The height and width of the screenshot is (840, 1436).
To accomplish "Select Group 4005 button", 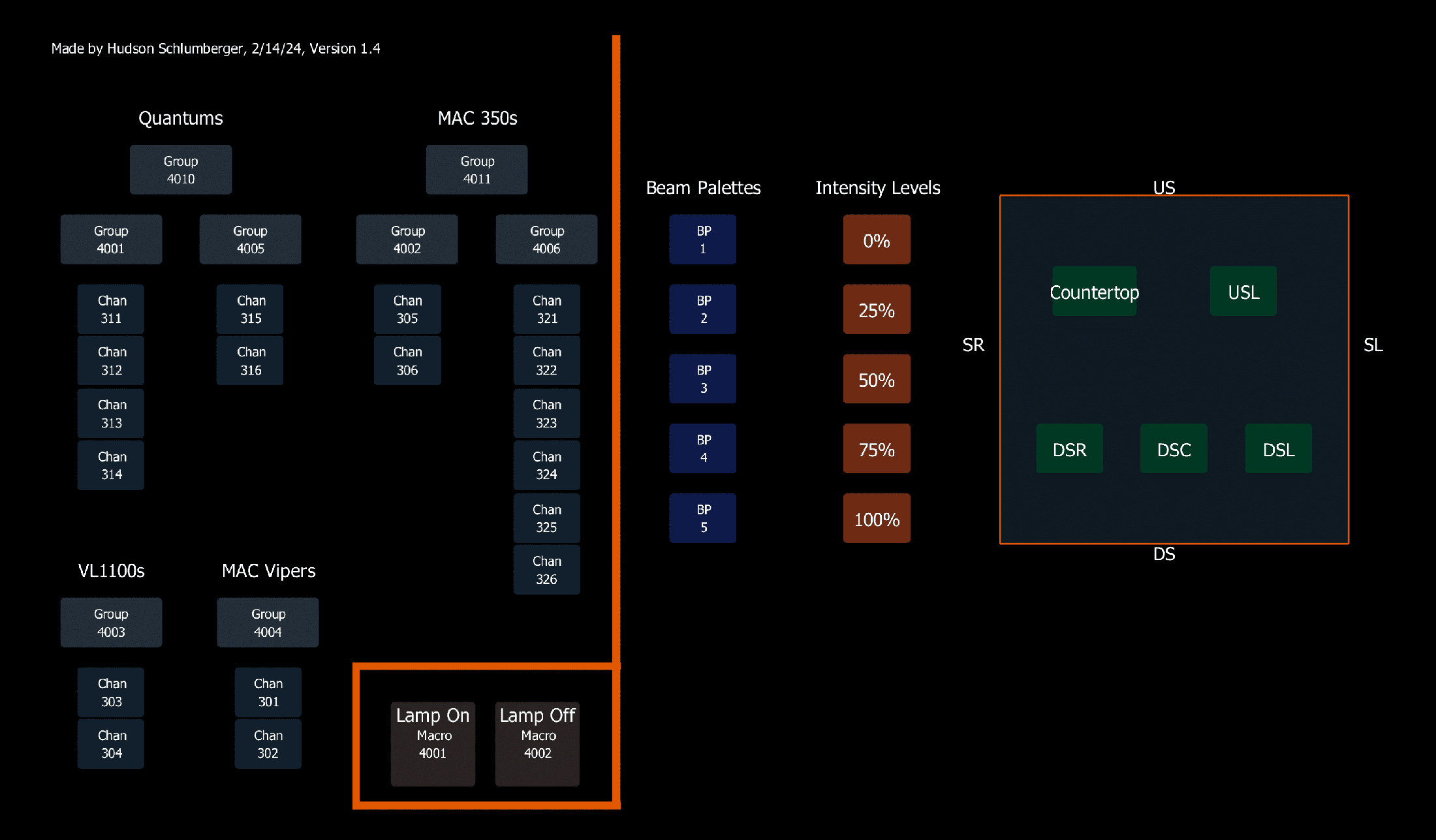I will (251, 240).
